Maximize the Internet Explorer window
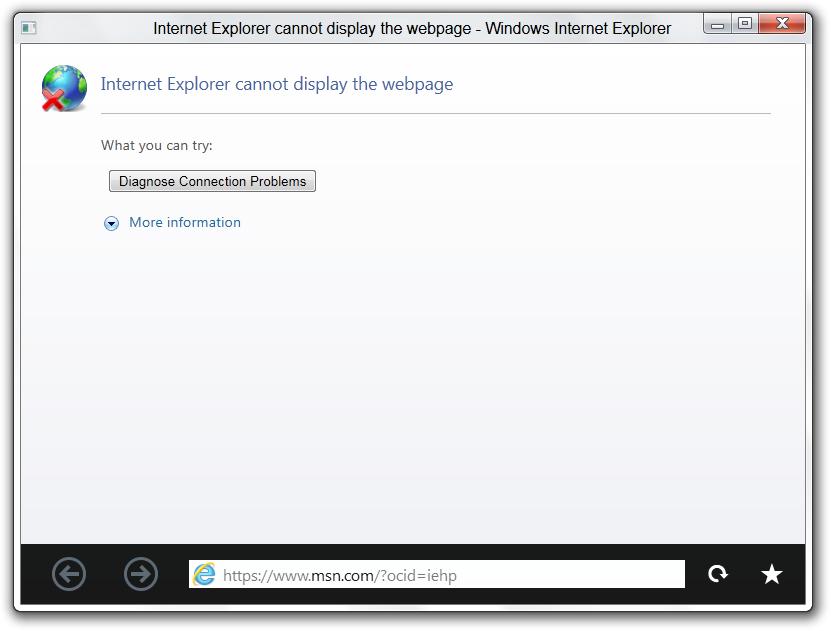The width and height of the screenshot is (831, 631). click(745, 24)
